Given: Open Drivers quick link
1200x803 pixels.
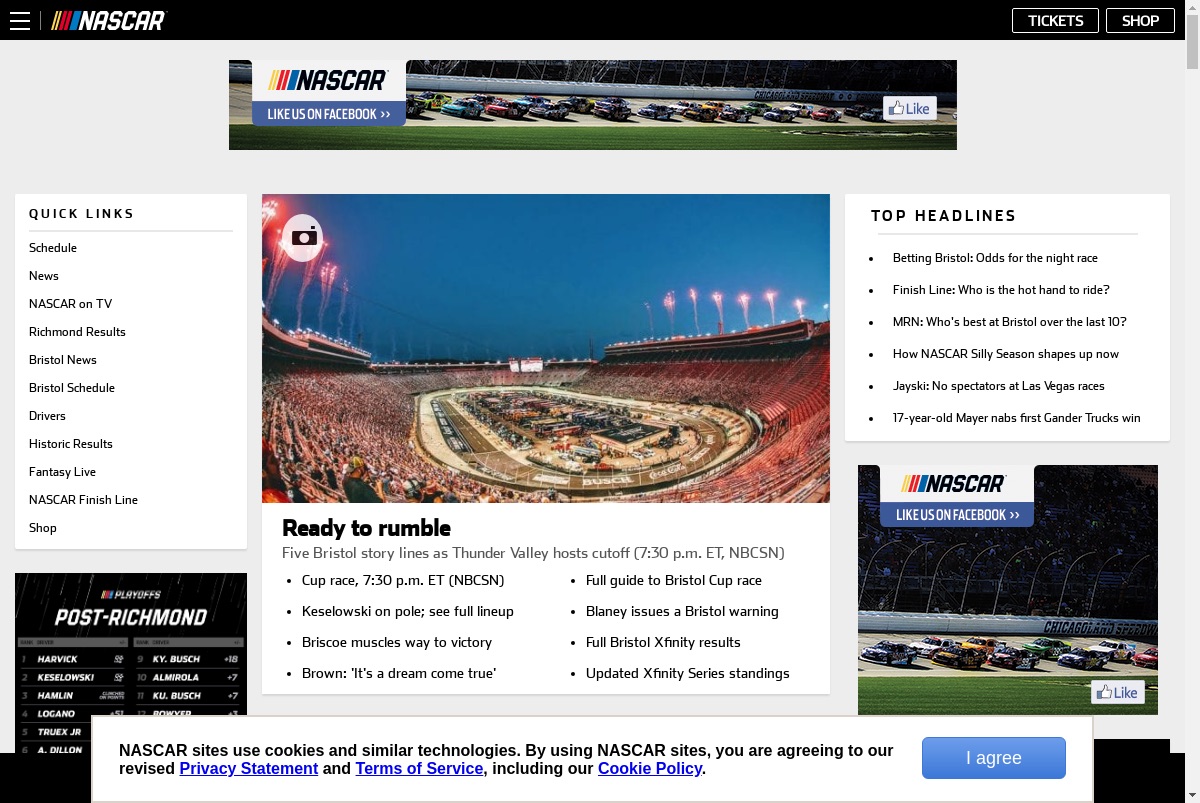Looking at the screenshot, I should point(47,416).
